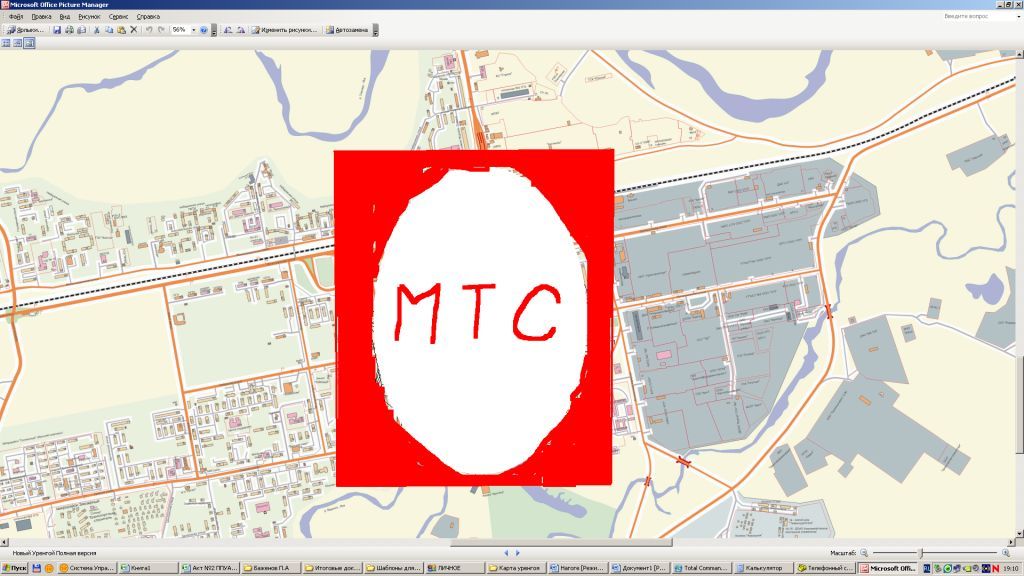Switch to filmstrip view
This screenshot has height=576, width=1024.
18,43
